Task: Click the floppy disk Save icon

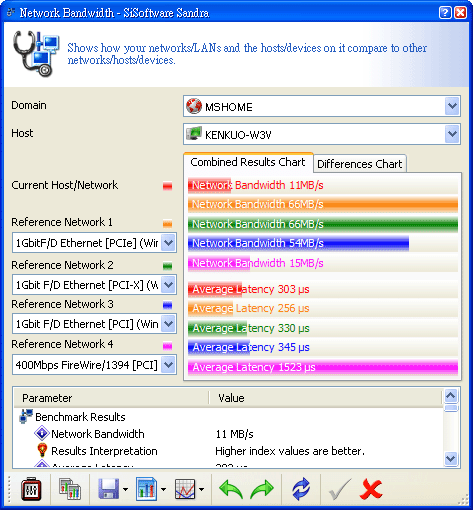Action: click(109, 489)
